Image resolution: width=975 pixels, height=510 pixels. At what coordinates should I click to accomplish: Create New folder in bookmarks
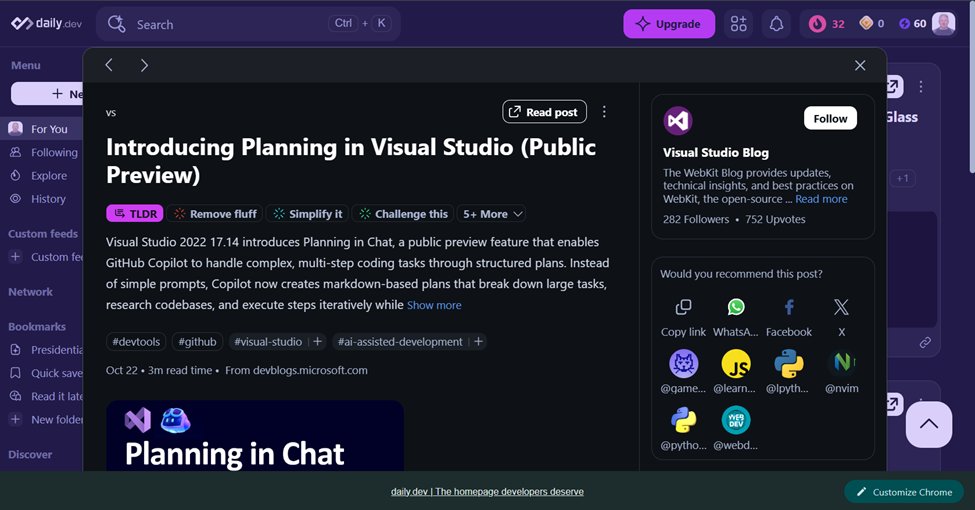[x=42, y=420]
